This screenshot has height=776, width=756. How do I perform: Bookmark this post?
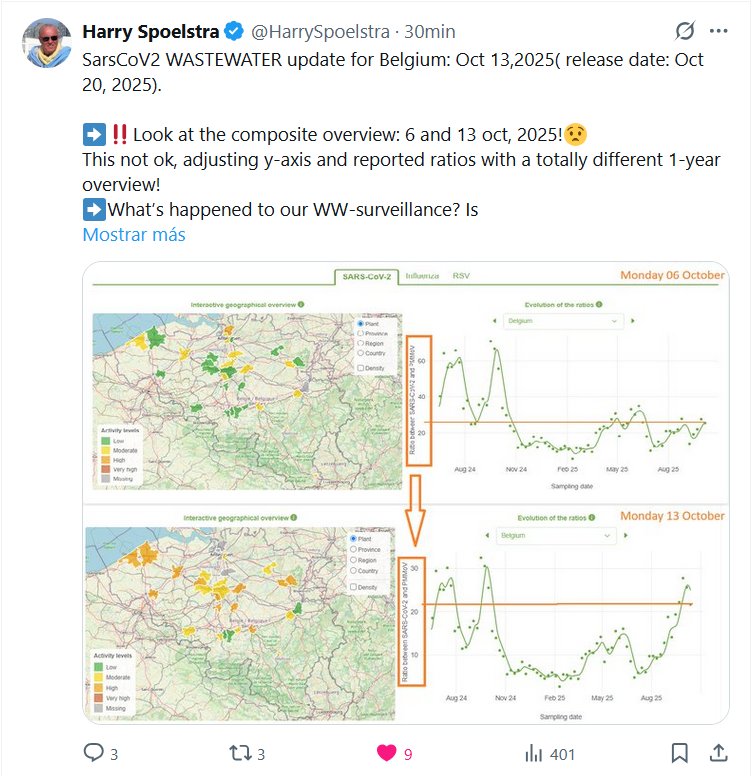click(x=679, y=752)
